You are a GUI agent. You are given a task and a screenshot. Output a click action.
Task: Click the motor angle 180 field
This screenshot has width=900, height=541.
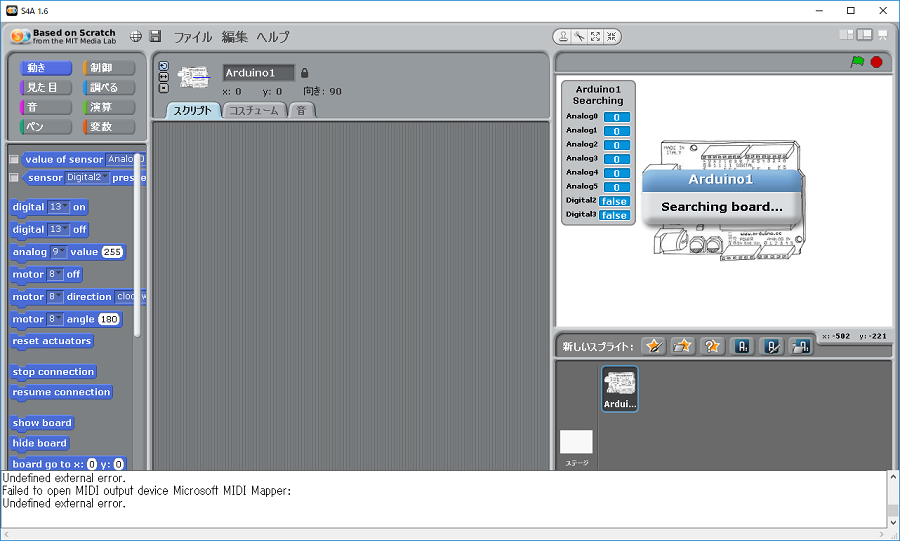(109, 319)
